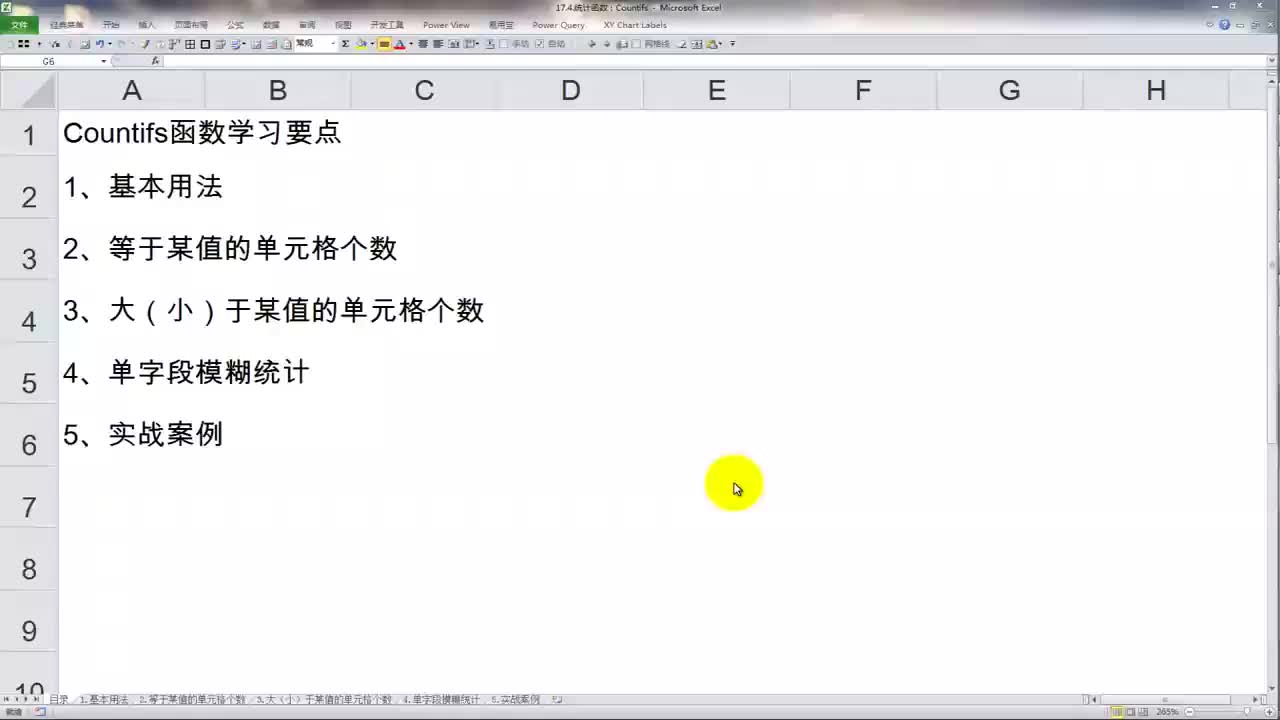Open the fill color dropdown arrow
This screenshot has height=720, width=1280.
point(372,44)
